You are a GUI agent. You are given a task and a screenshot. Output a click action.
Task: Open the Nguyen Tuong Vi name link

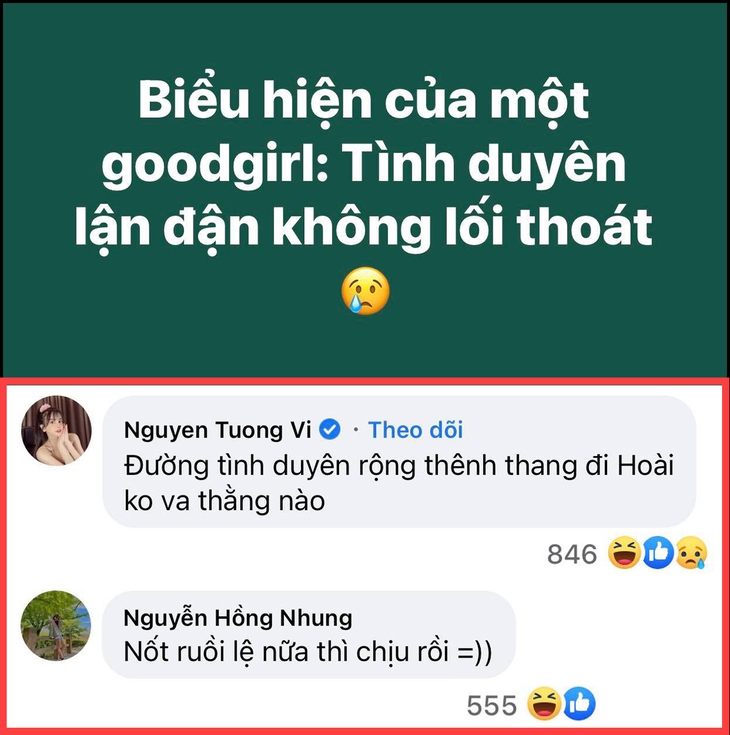click(218, 430)
